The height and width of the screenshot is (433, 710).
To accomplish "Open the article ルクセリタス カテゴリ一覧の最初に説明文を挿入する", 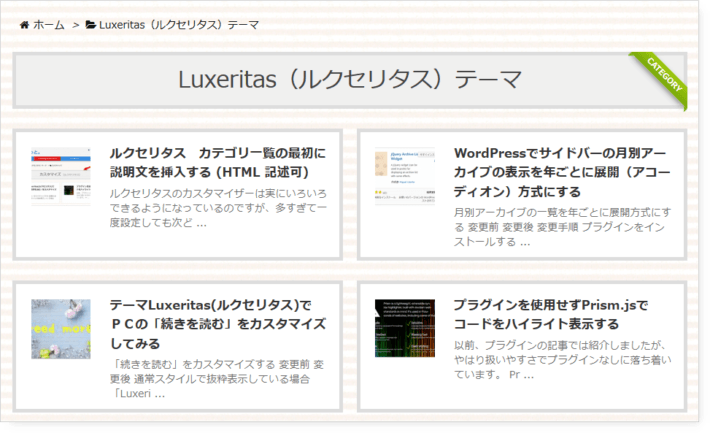I will (217, 163).
